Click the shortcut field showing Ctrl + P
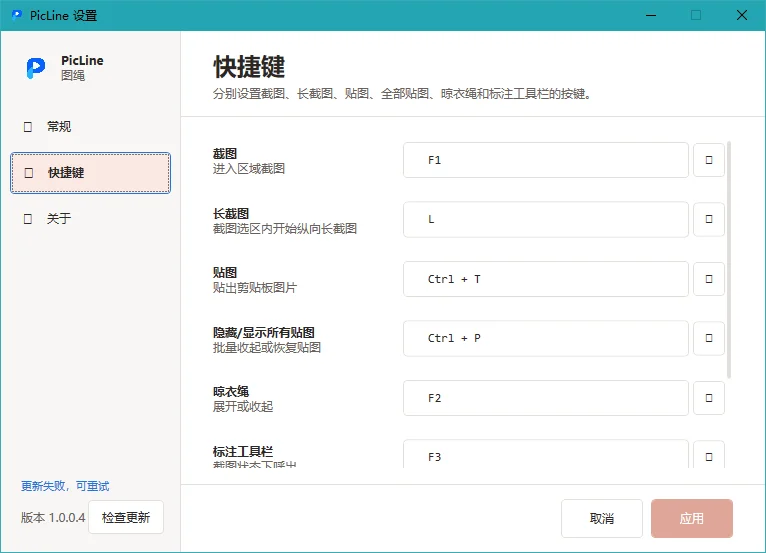The height and width of the screenshot is (553, 766). pos(546,338)
